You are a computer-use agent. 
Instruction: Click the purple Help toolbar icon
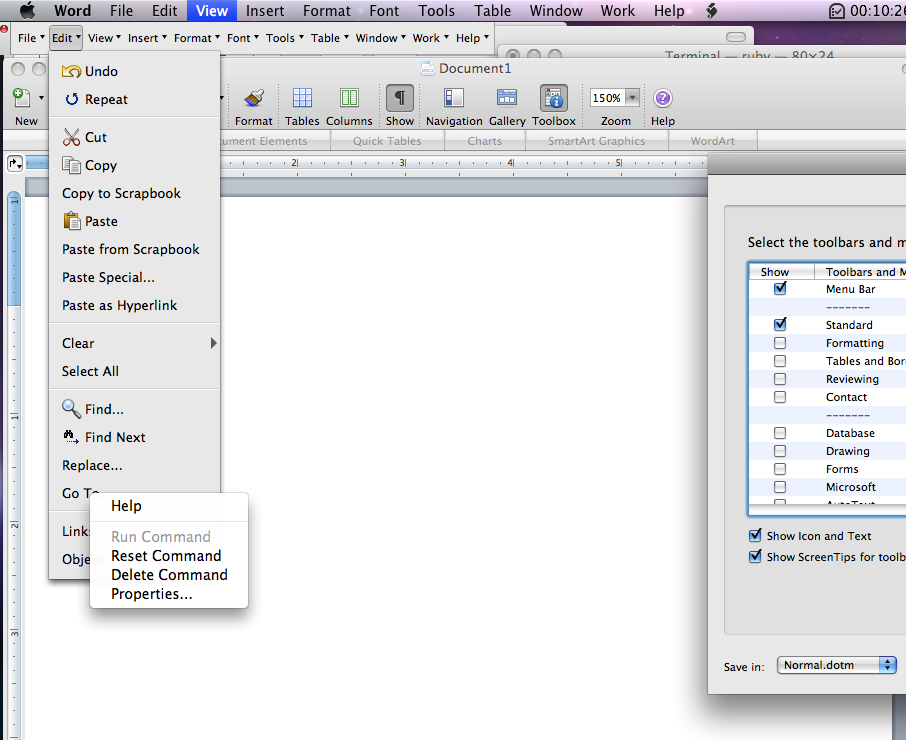pyautogui.click(x=662, y=98)
